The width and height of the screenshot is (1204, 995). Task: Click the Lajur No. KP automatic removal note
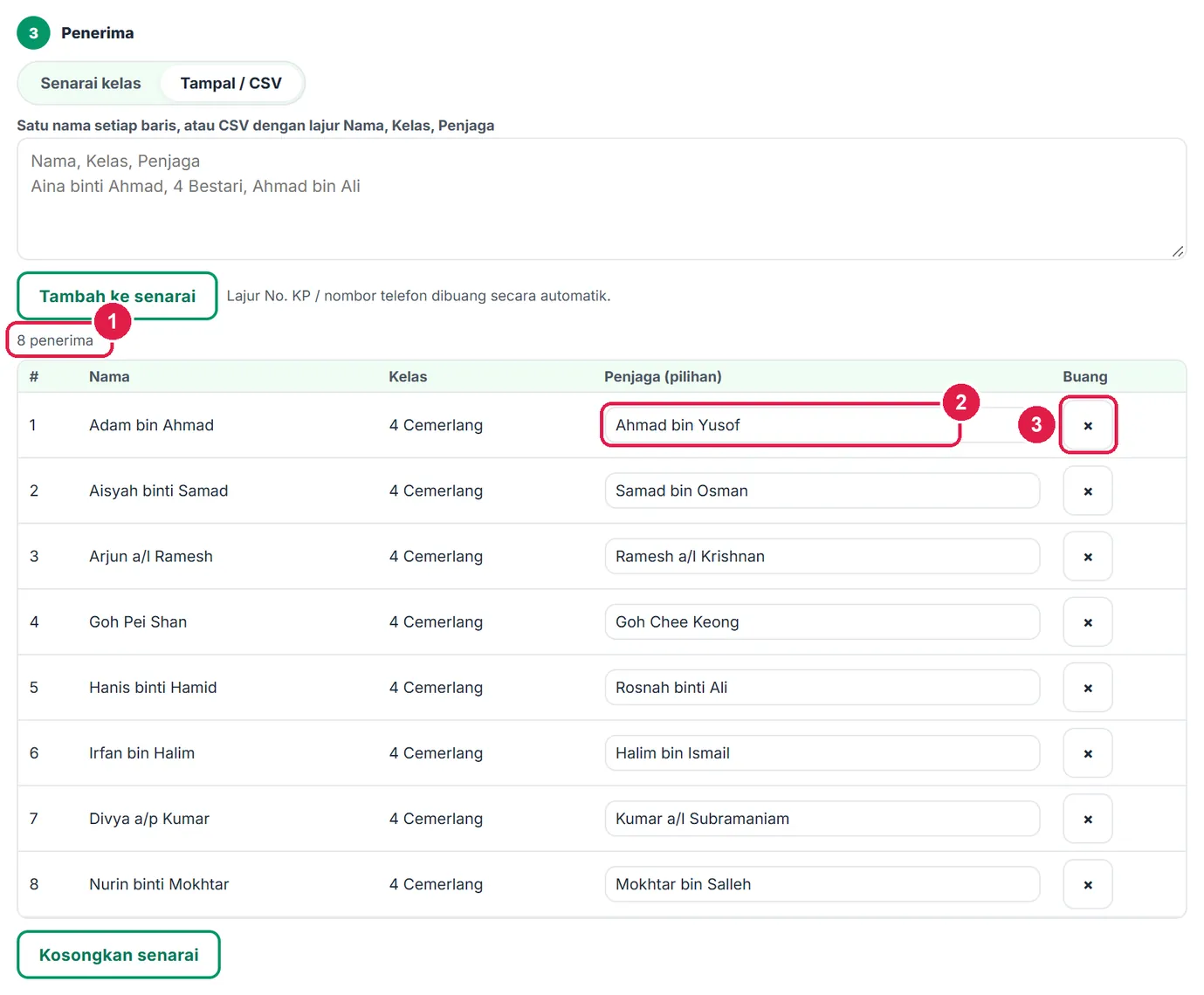tap(418, 296)
